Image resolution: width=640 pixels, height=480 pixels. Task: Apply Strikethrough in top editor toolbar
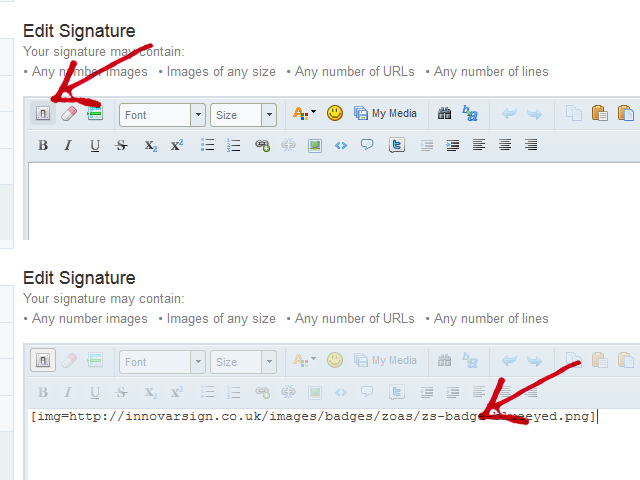[122, 145]
